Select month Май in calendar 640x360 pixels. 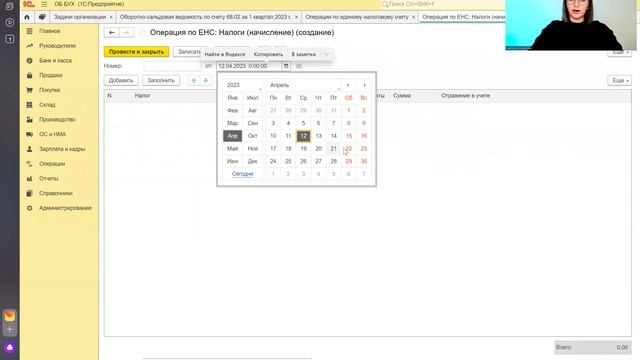pos(233,149)
